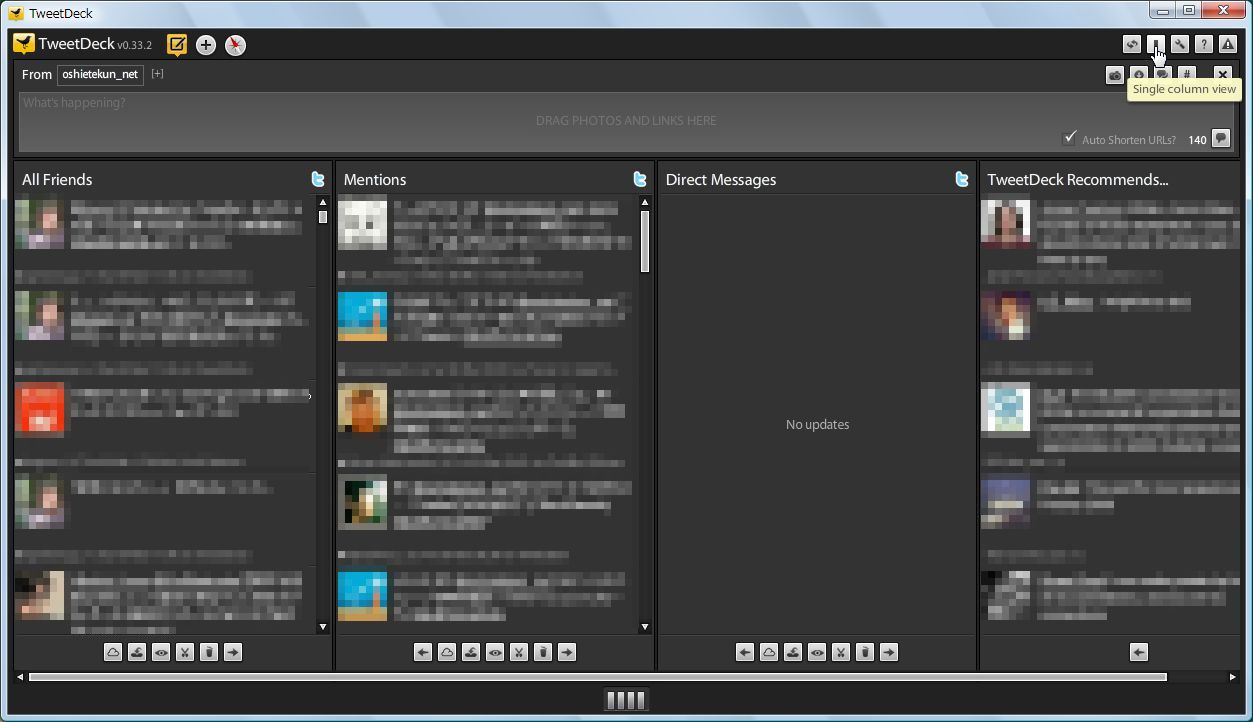Click the eye icon under All Friends column

161,652
